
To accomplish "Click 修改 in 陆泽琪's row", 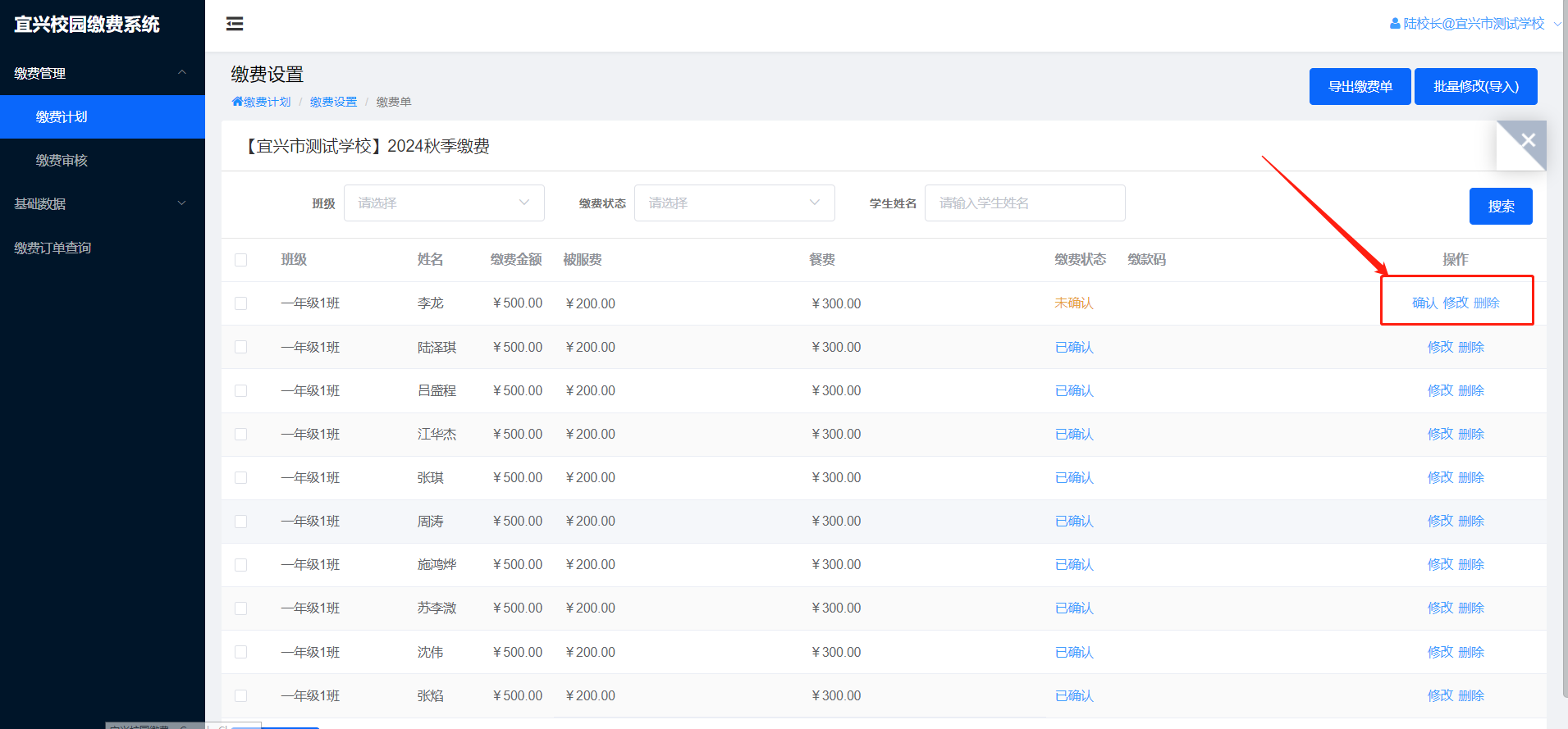I will (1440, 347).
